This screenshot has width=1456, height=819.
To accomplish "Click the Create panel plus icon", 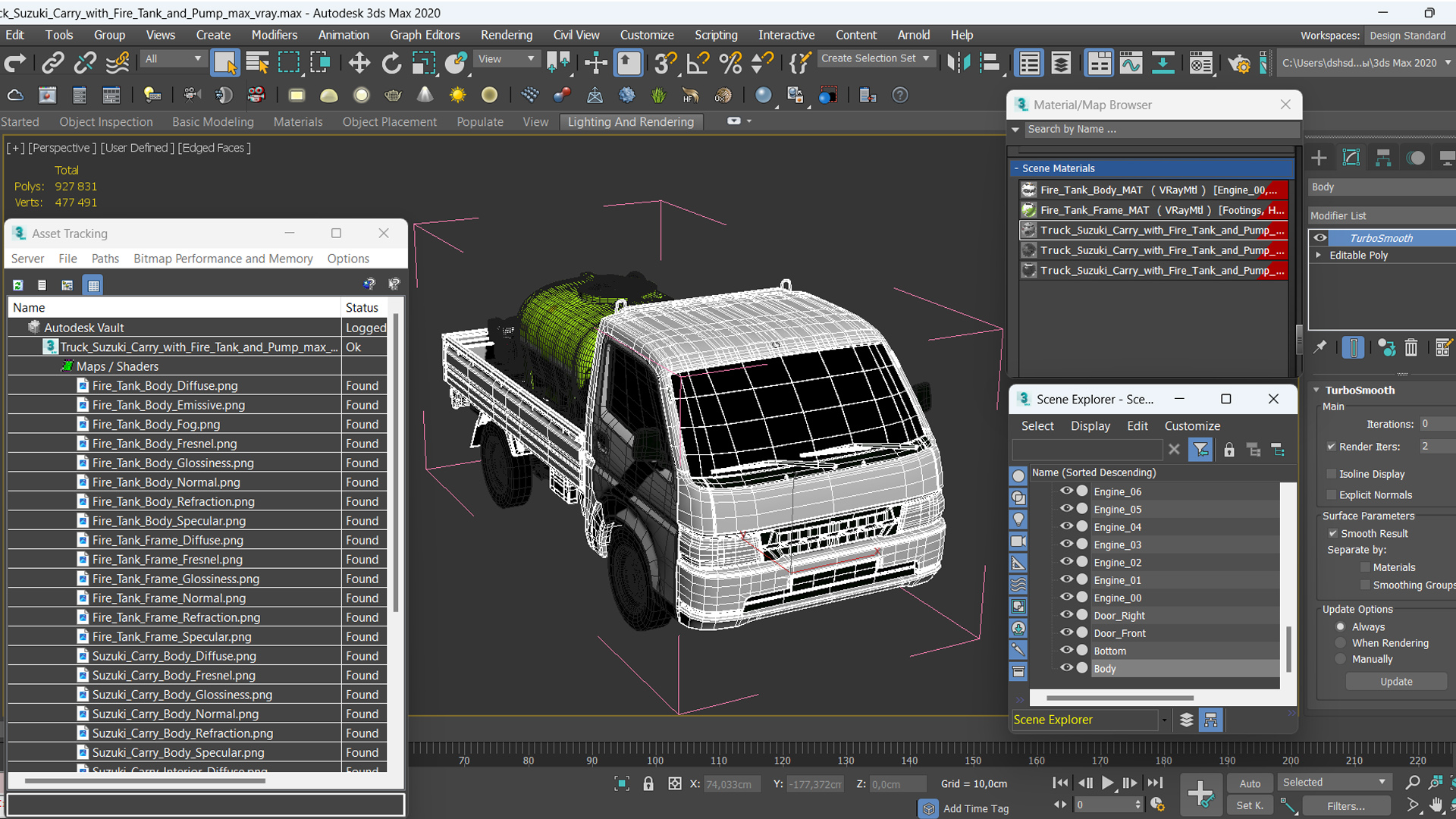I will coord(1319,158).
